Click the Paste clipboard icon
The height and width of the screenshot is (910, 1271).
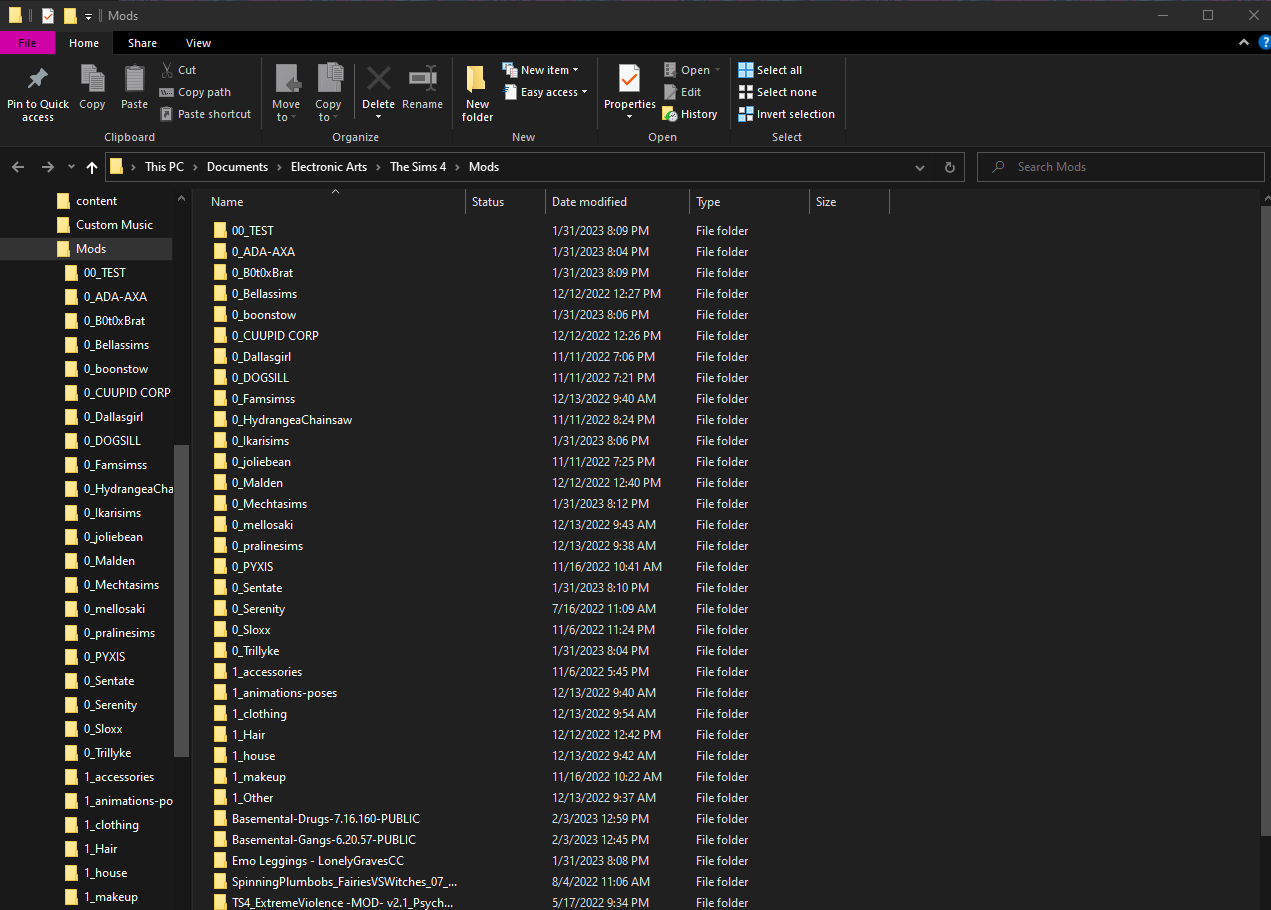point(134,87)
